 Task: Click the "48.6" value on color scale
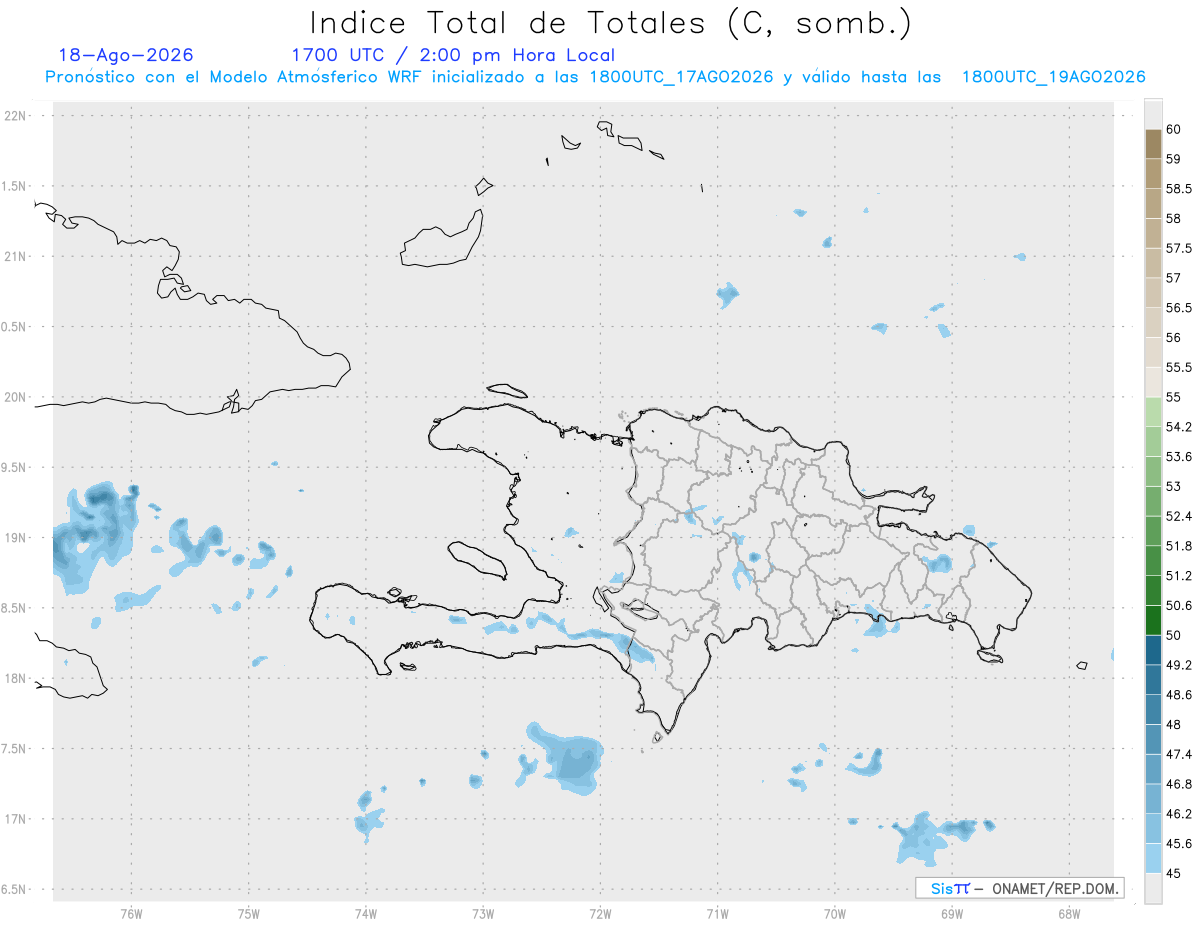coord(1179,694)
